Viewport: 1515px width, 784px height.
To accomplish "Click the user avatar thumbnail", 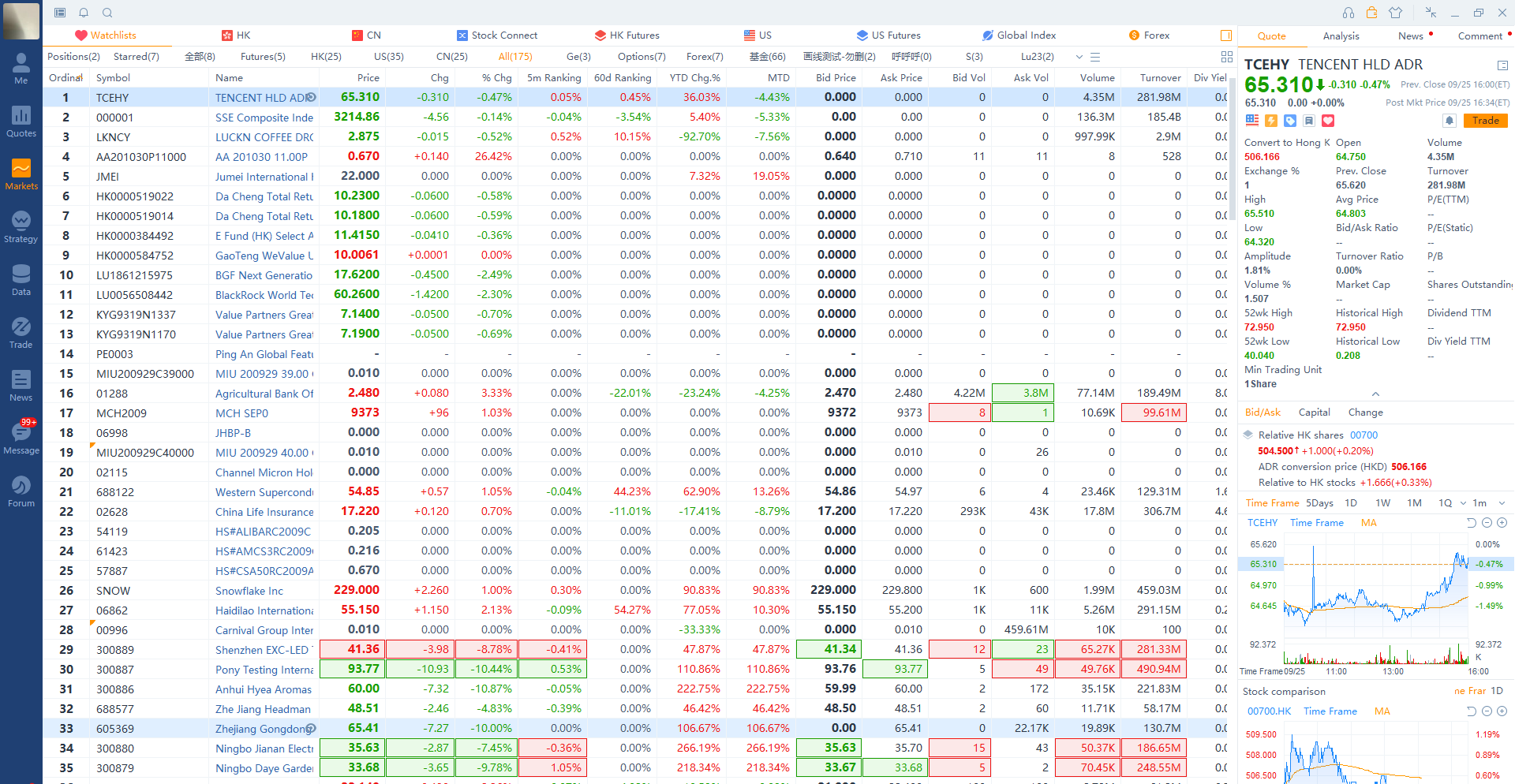I will tap(21, 21).
